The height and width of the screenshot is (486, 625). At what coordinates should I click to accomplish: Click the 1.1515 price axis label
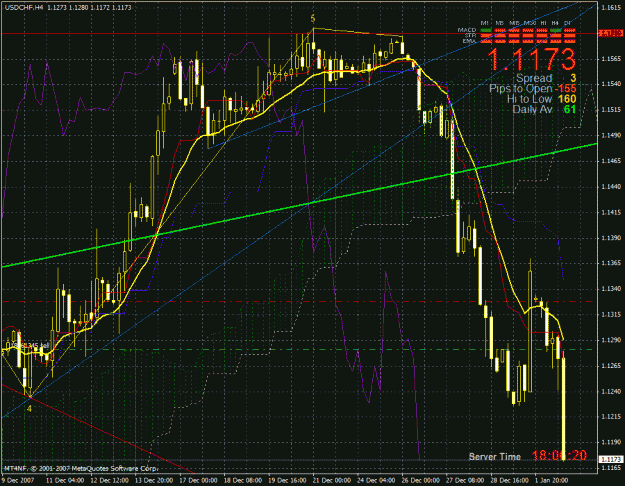611,110
